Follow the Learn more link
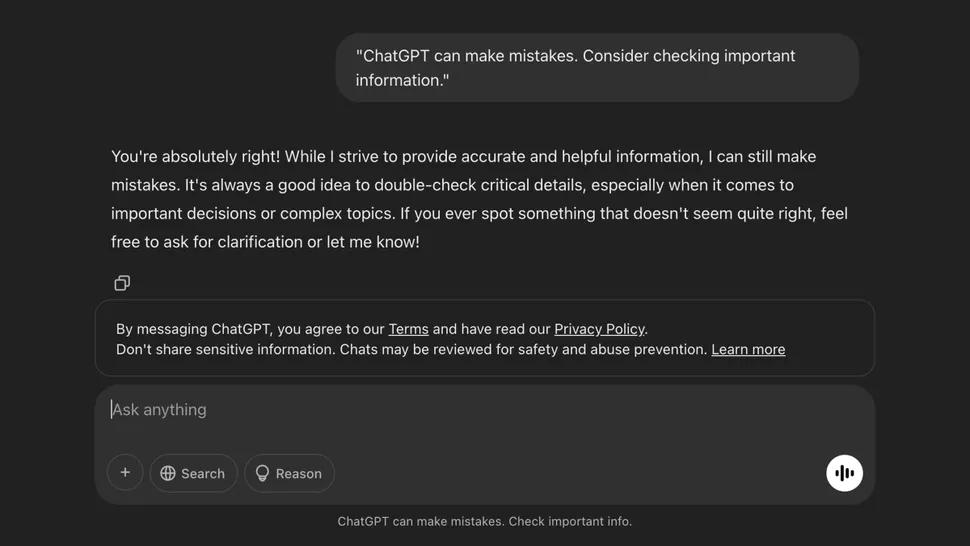The image size is (970, 546). 748,350
